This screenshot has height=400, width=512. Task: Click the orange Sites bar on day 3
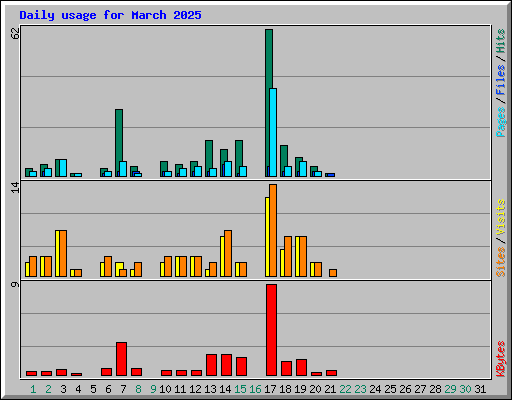(x=63, y=253)
